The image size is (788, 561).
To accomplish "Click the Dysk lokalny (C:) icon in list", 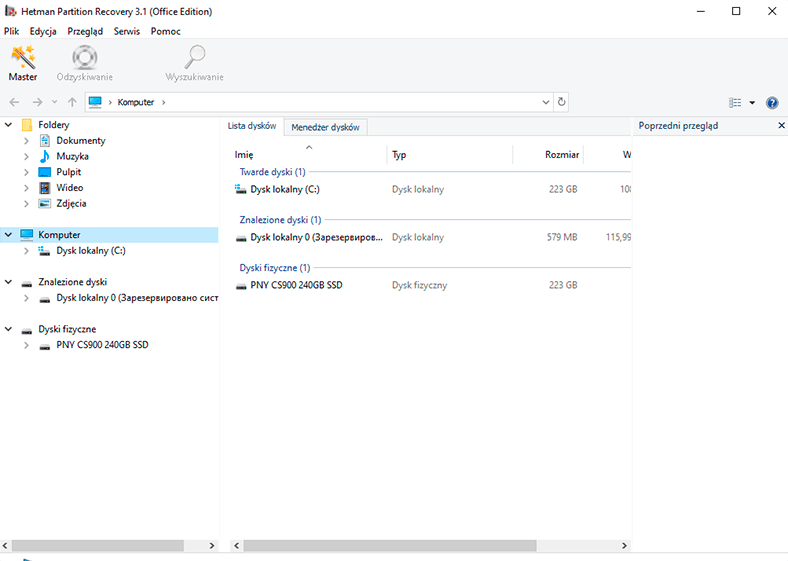I will (x=241, y=190).
